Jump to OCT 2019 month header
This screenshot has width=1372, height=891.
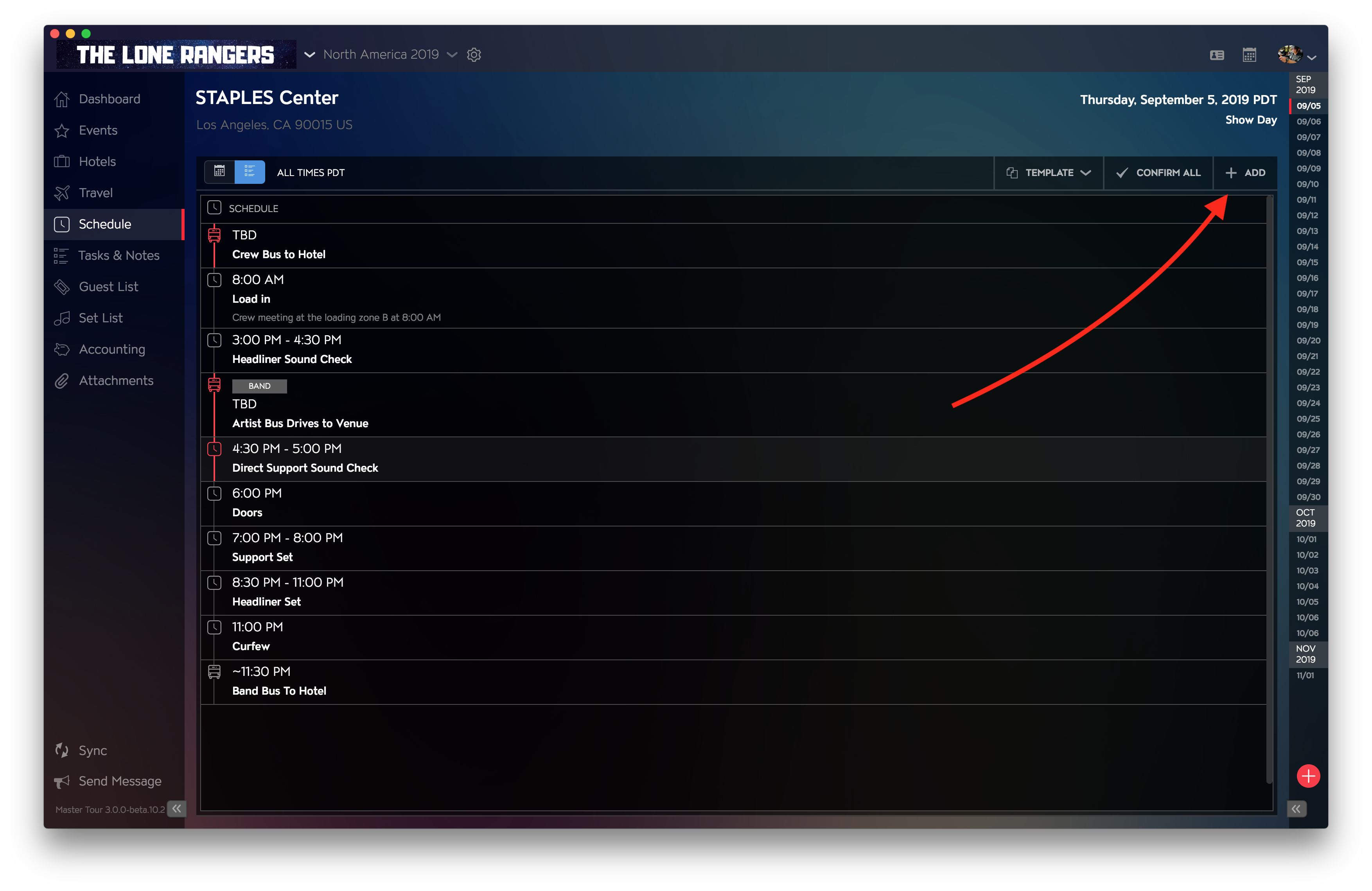1308,518
